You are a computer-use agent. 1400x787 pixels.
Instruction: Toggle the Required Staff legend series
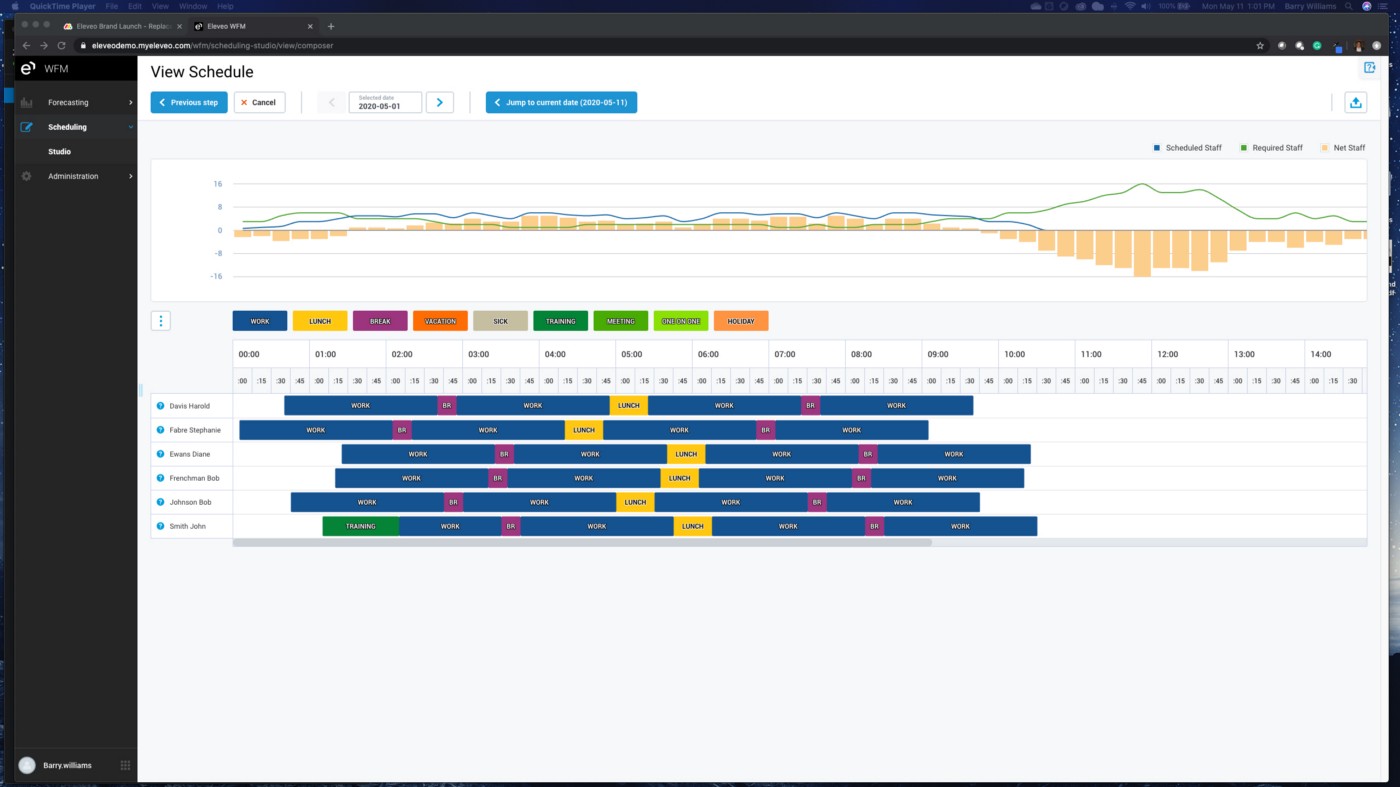[1272, 148]
